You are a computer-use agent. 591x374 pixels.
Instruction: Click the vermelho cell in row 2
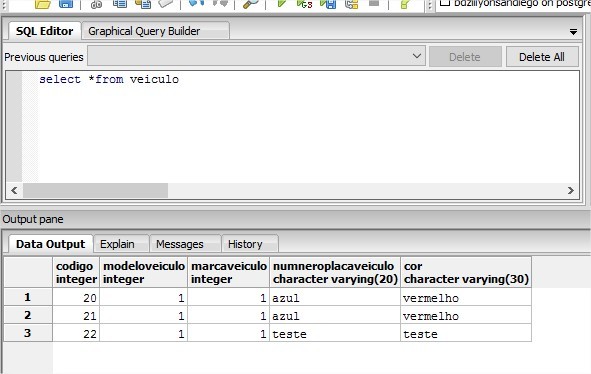coord(466,315)
